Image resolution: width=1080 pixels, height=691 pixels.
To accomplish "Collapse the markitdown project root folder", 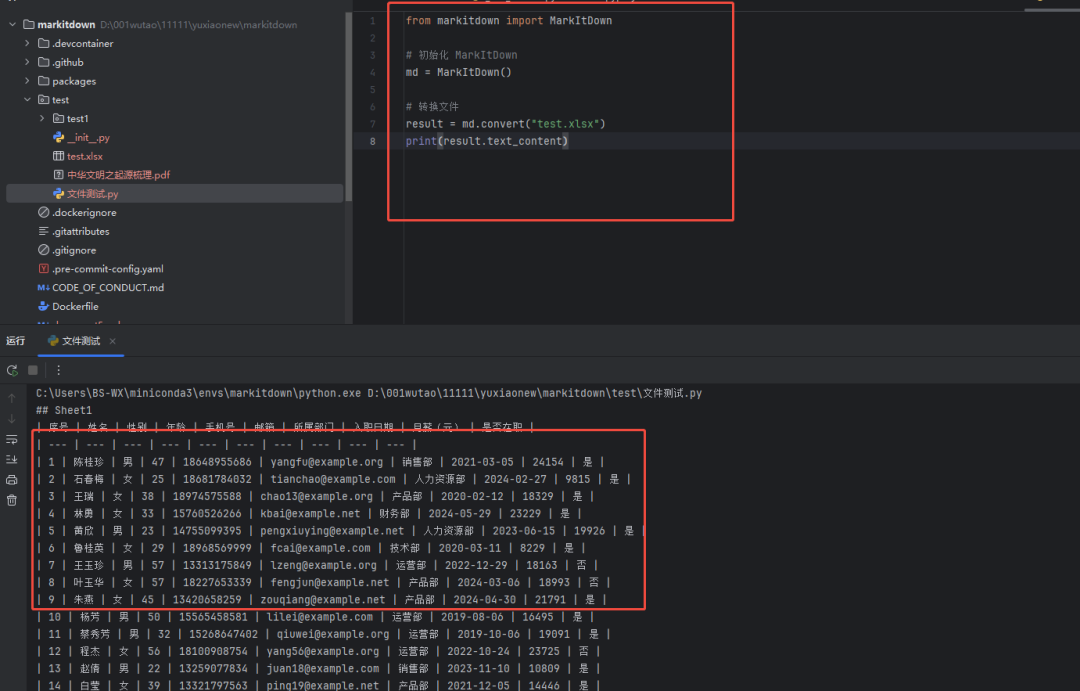I will click(x=12, y=24).
